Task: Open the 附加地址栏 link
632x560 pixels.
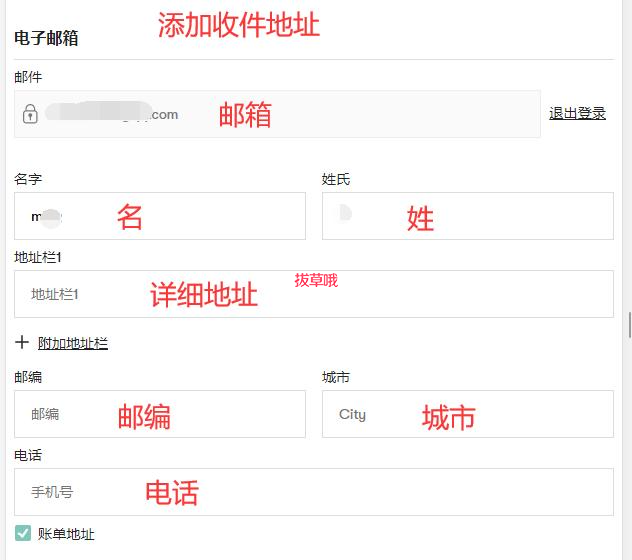Action: click(x=73, y=343)
